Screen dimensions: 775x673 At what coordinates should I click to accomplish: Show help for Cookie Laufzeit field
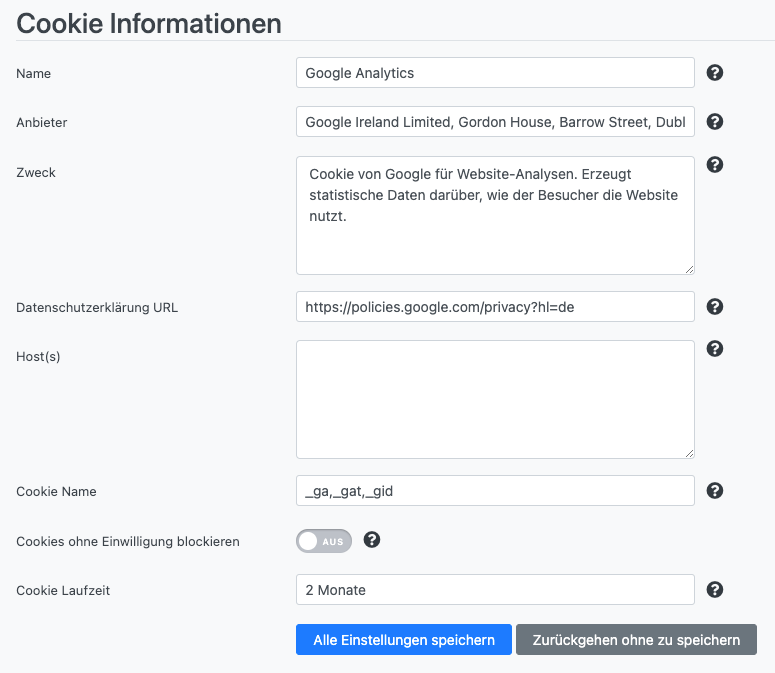[715, 589]
